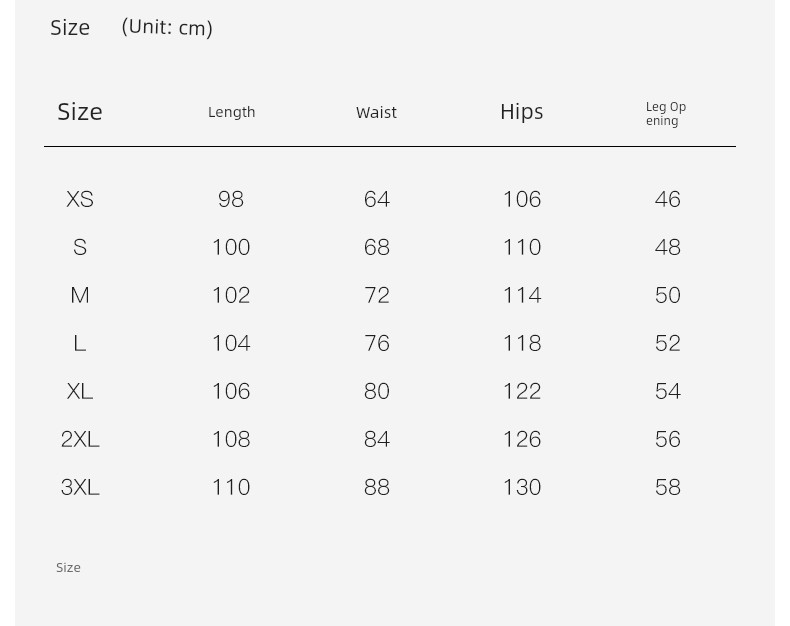
Task: Click the 2XL hips value 126
Action: coord(522,439)
